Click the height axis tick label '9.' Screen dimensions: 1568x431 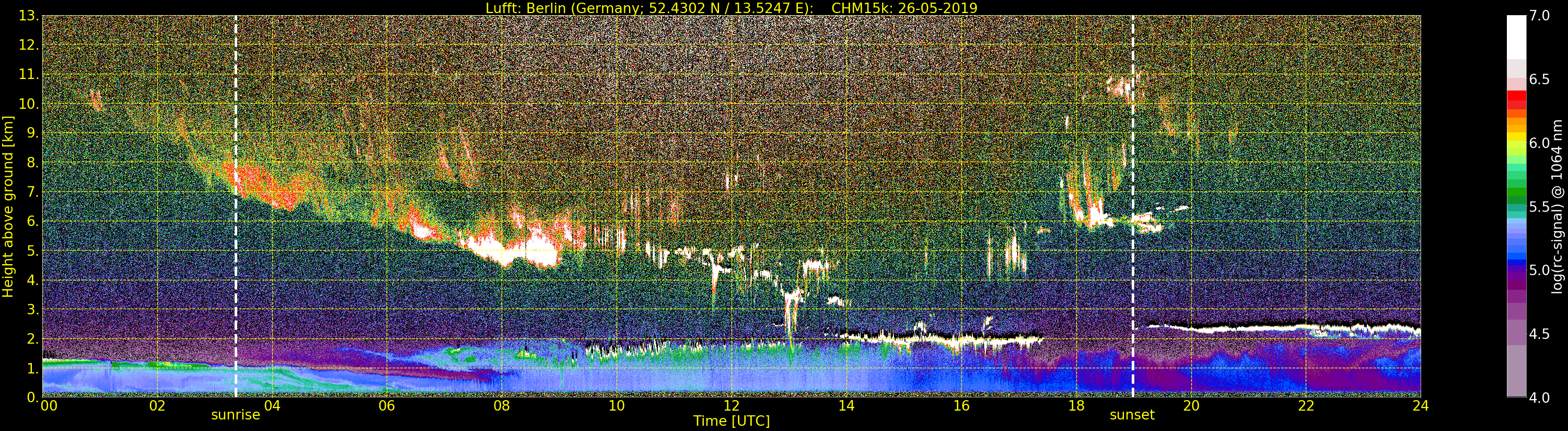32,133
